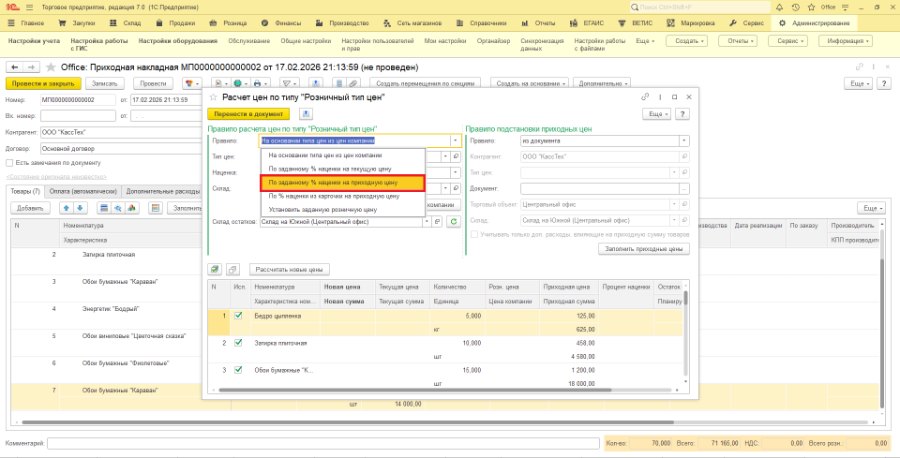The height and width of the screenshot is (458, 900).
Task: Click the move row down arrow icon
Action: (x=80, y=208)
